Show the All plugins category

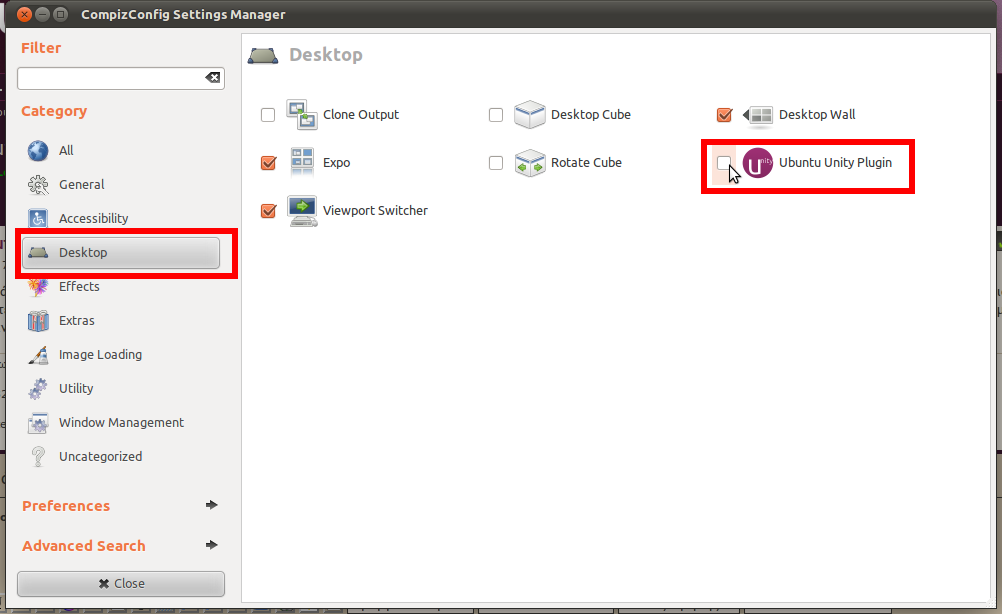pos(66,151)
